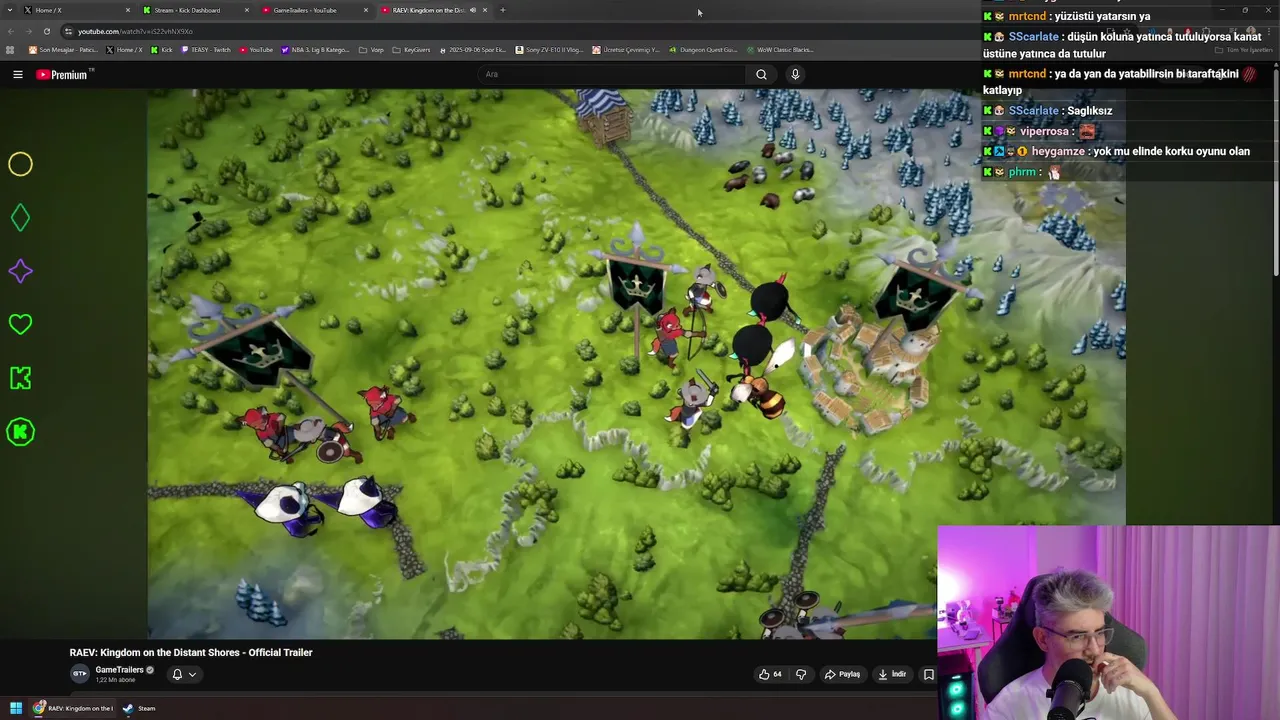Open the Home / X bookmark
This screenshot has height=720, width=1280.
tap(126, 50)
